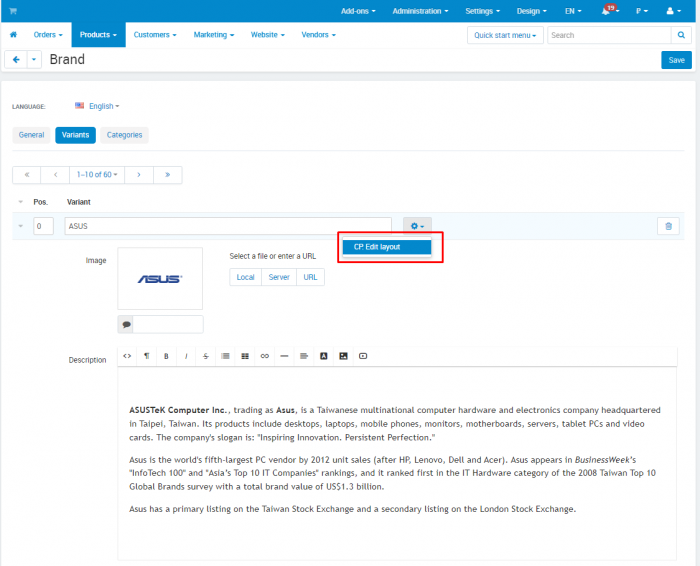Open the Administration menu

[x=420, y=11]
